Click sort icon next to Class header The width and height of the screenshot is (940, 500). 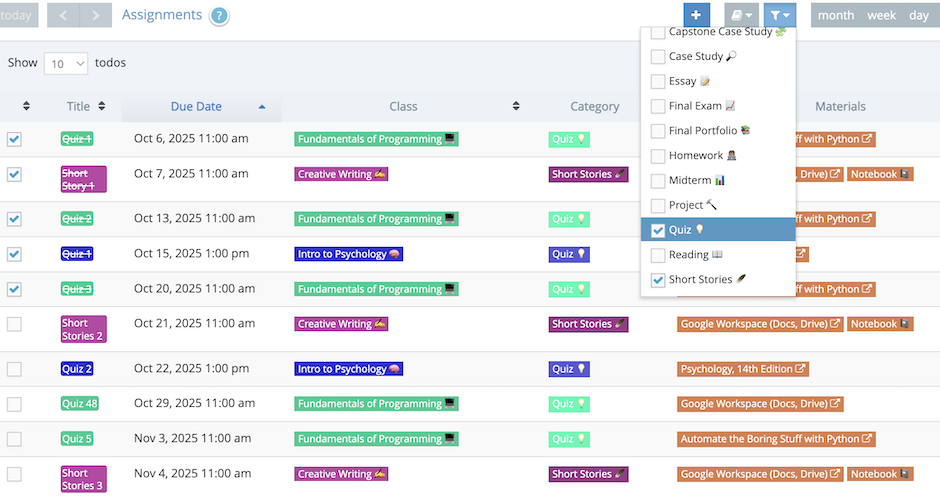pyautogui.click(x=516, y=106)
